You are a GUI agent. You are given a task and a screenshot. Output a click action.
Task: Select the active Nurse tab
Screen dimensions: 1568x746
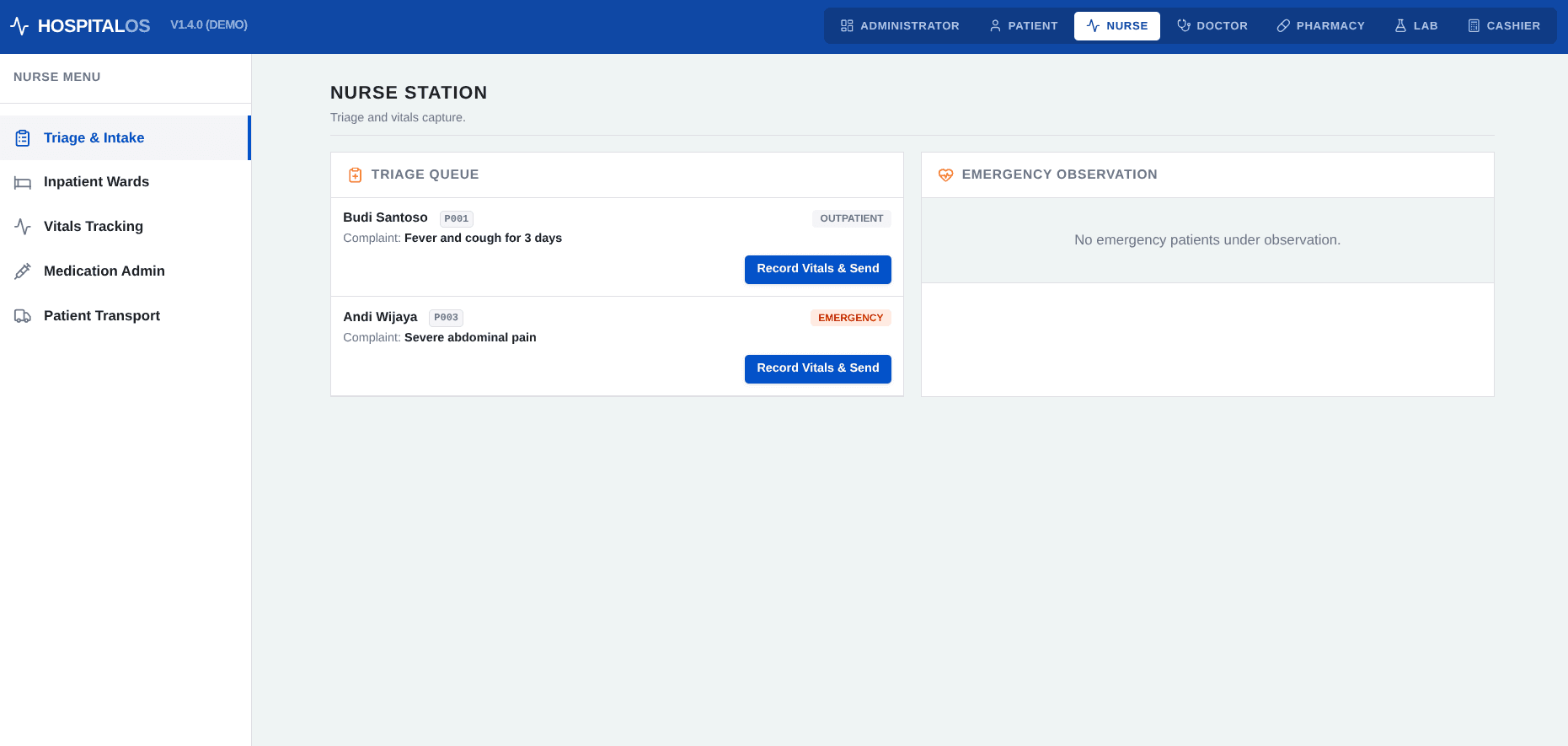click(x=1117, y=26)
